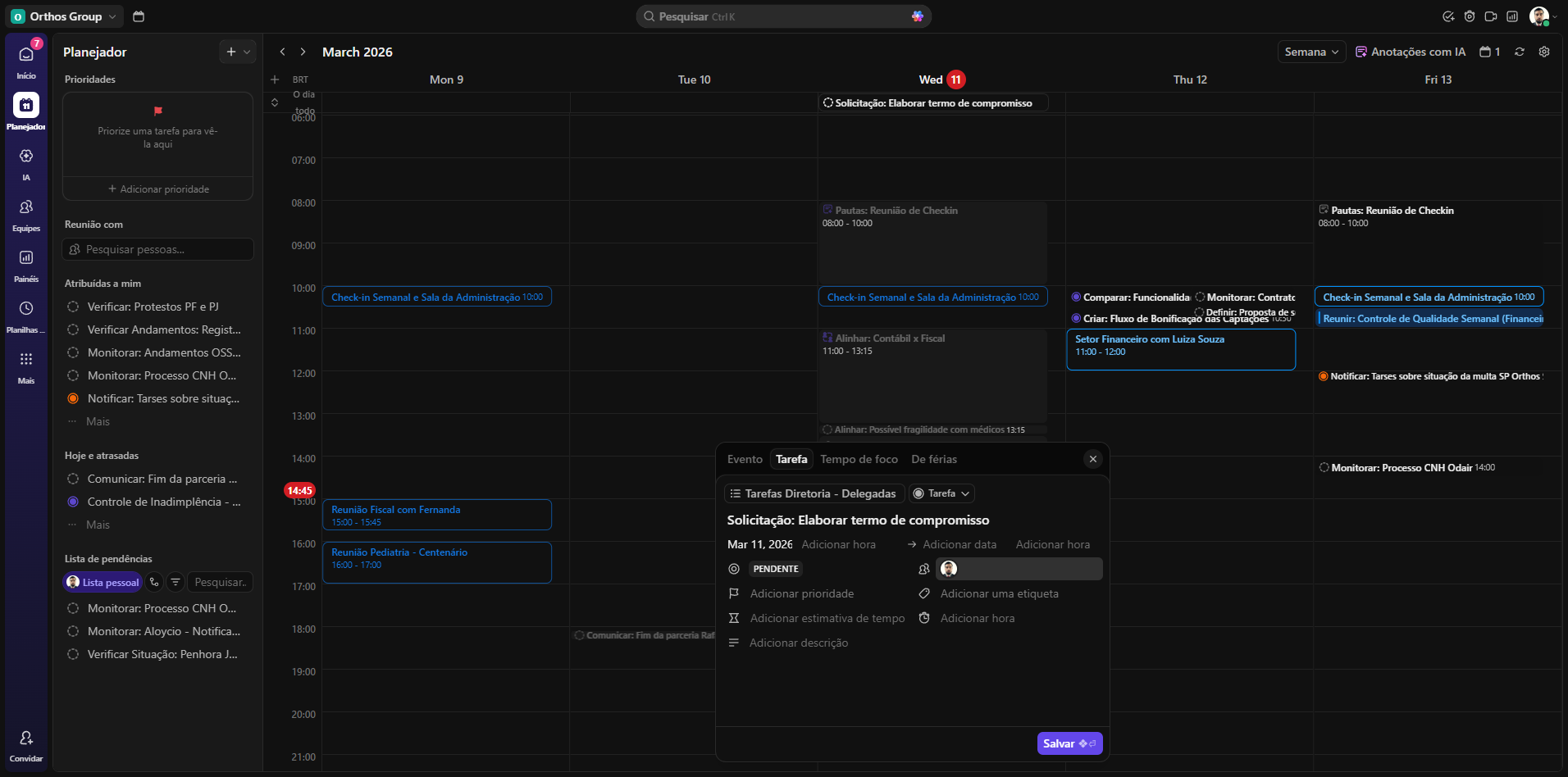
Task: Navigate to next week arrow
Action: [x=303, y=52]
